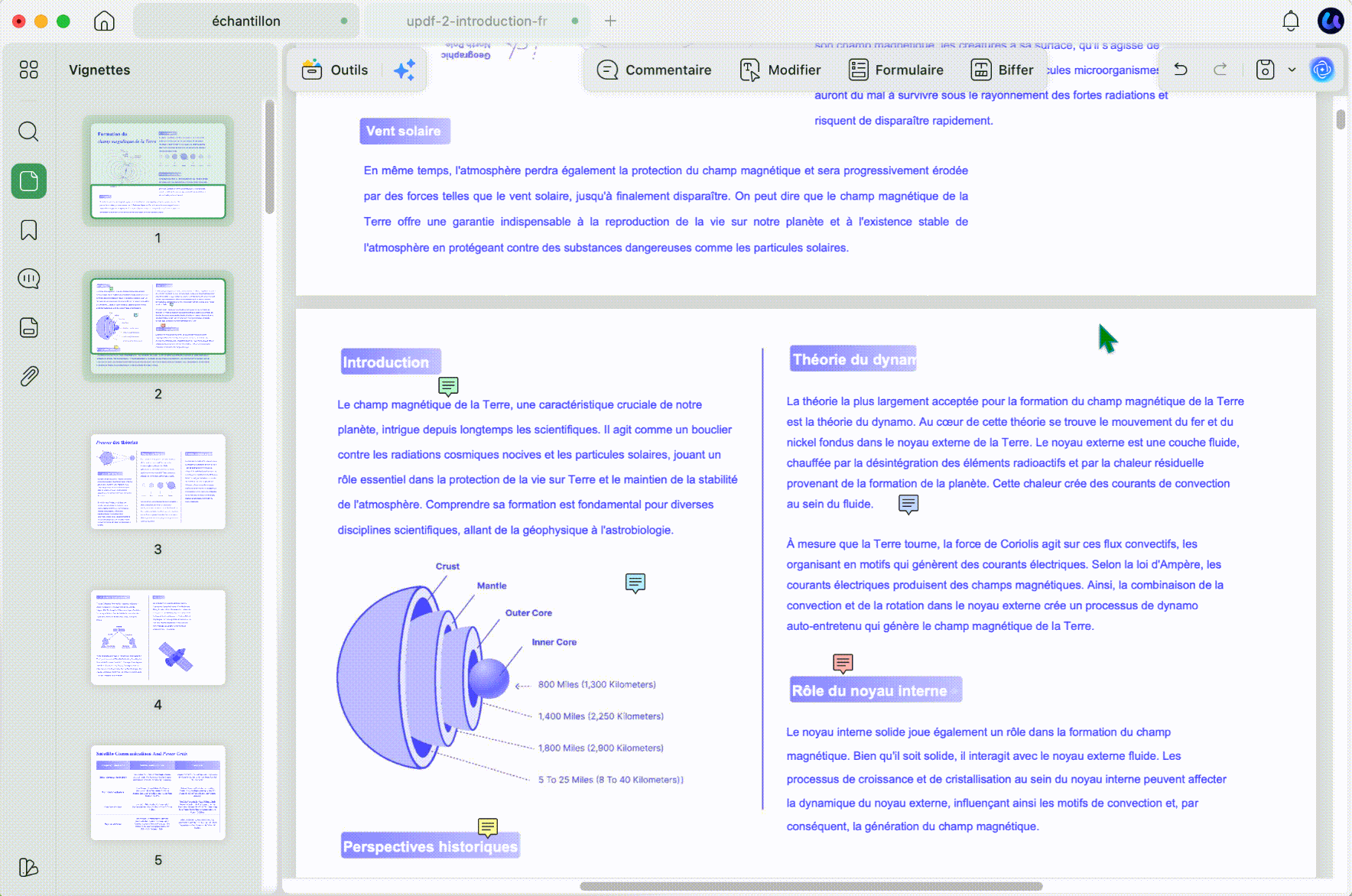Viewport: 1352px width, 896px height.
Task: Open the attachments paperclip icon
Action: click(29, 376)
